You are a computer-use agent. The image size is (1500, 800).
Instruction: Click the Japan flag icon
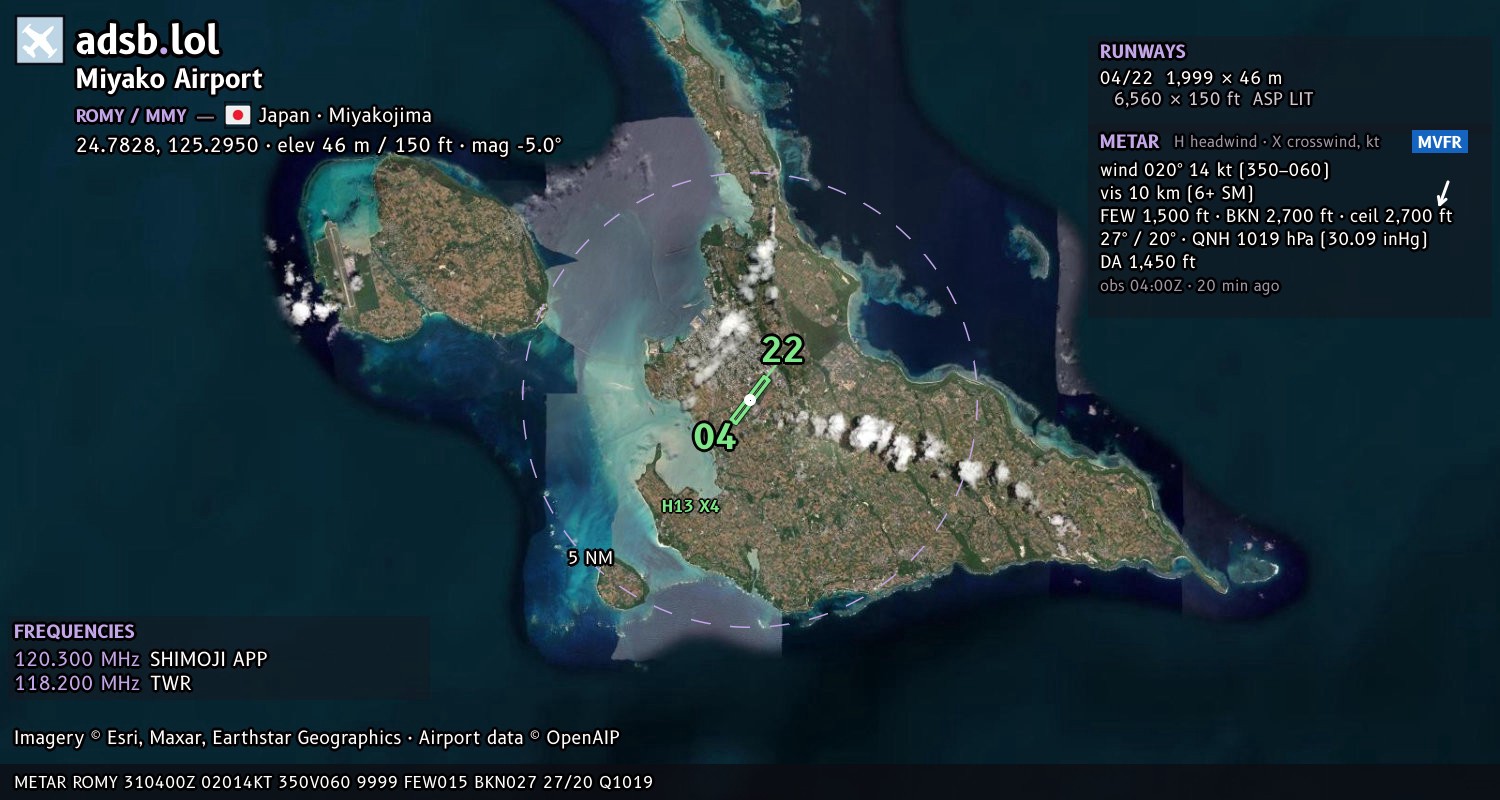(237, 115)
